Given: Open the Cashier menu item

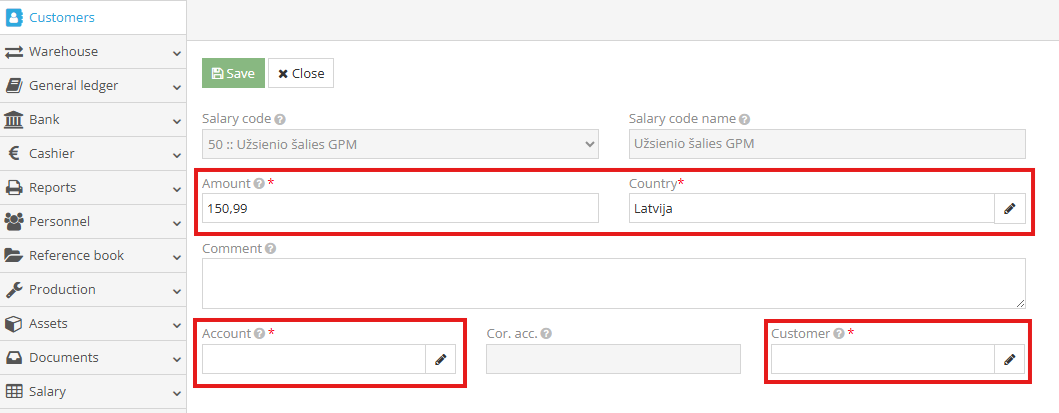Looking at the screenshot, I should pyautogui.click(x=93, y=154).
